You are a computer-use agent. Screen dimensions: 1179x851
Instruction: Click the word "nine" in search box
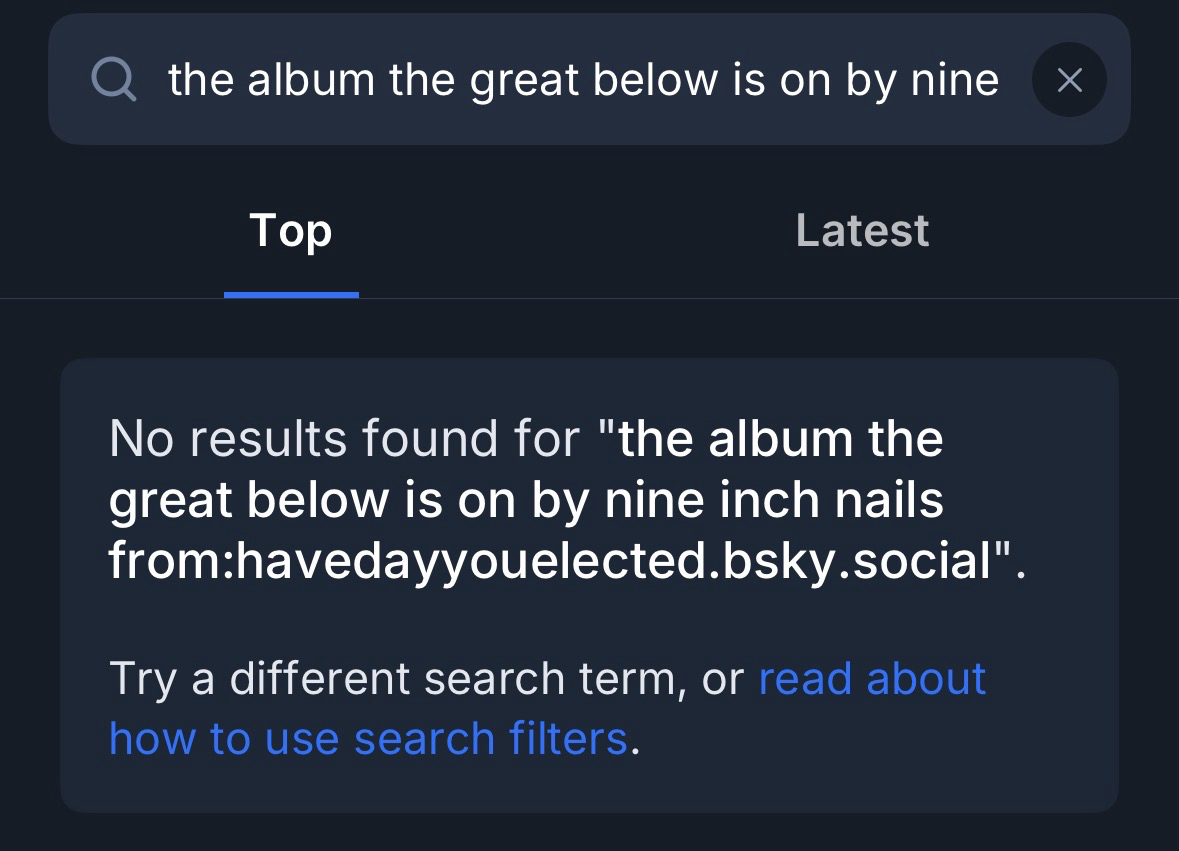tap(954, 80)
